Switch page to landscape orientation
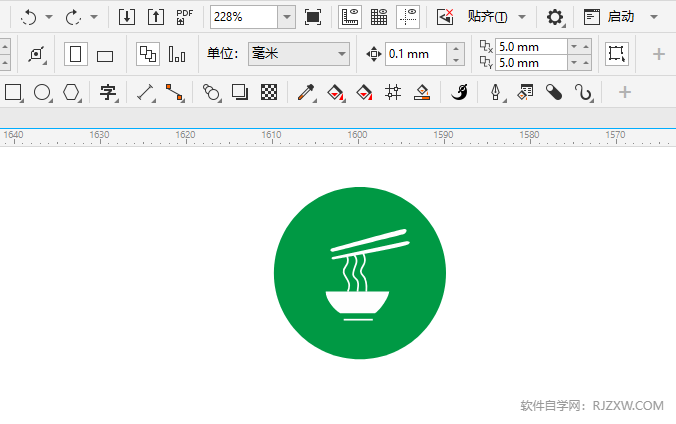The image size is (676, 424). [x=105, y=54]
